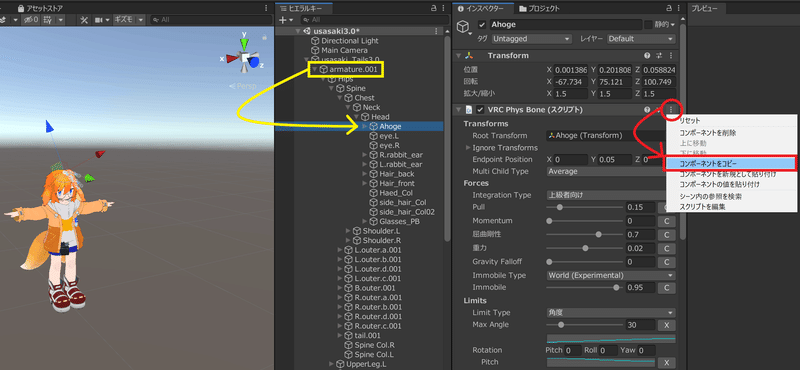Click the C button beside Immobile

point(666,288)
